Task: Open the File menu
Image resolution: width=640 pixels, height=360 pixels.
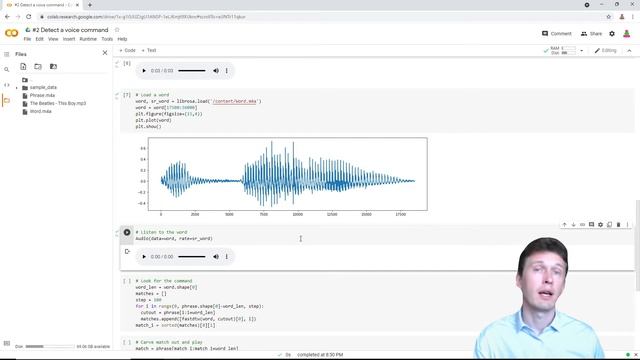Action: [x=27, y=39]
